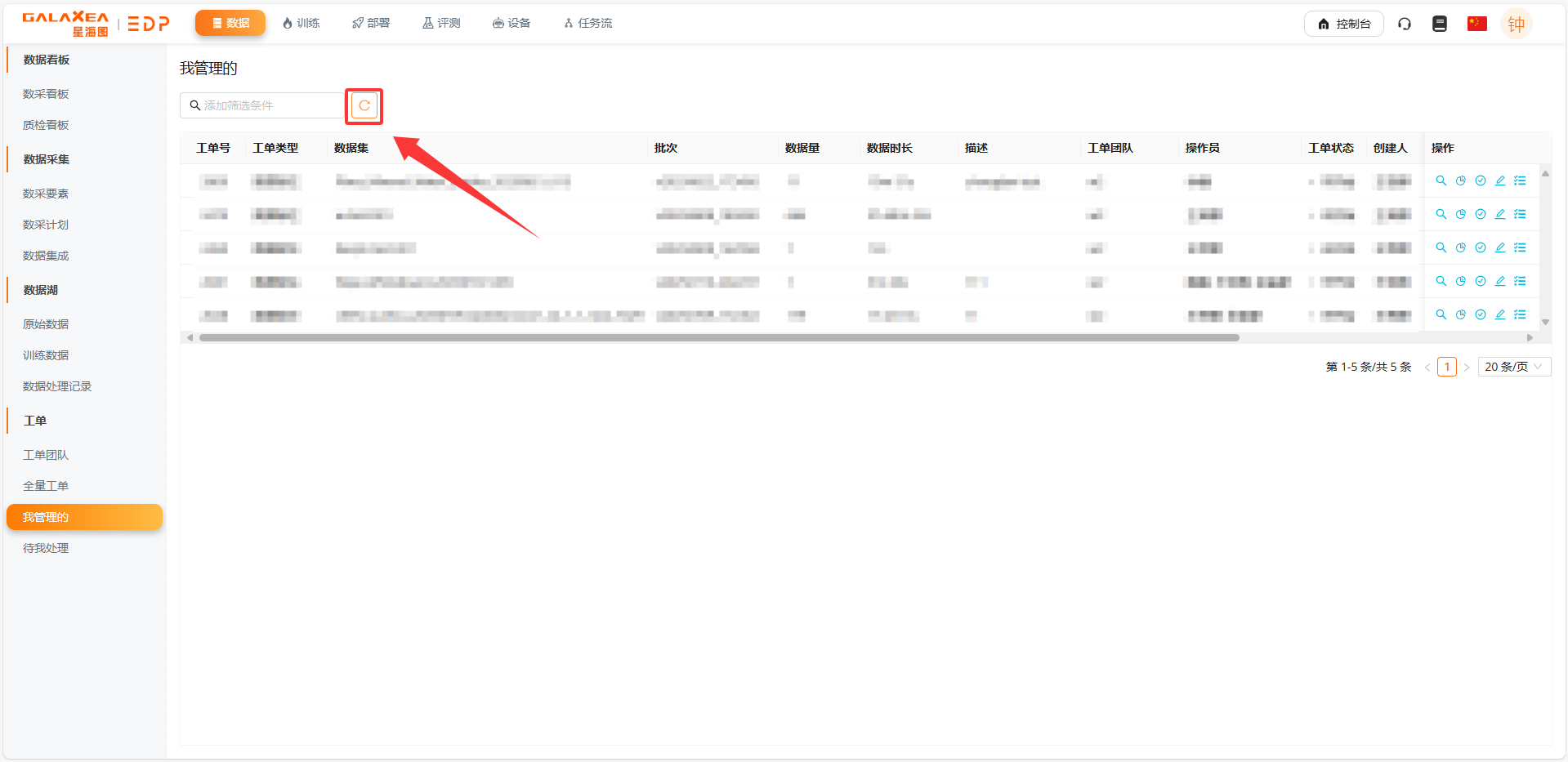Click the check-circle icon in third row
The height and width of the screenshot is (762, 1568).
click(x=1480, y=247)
